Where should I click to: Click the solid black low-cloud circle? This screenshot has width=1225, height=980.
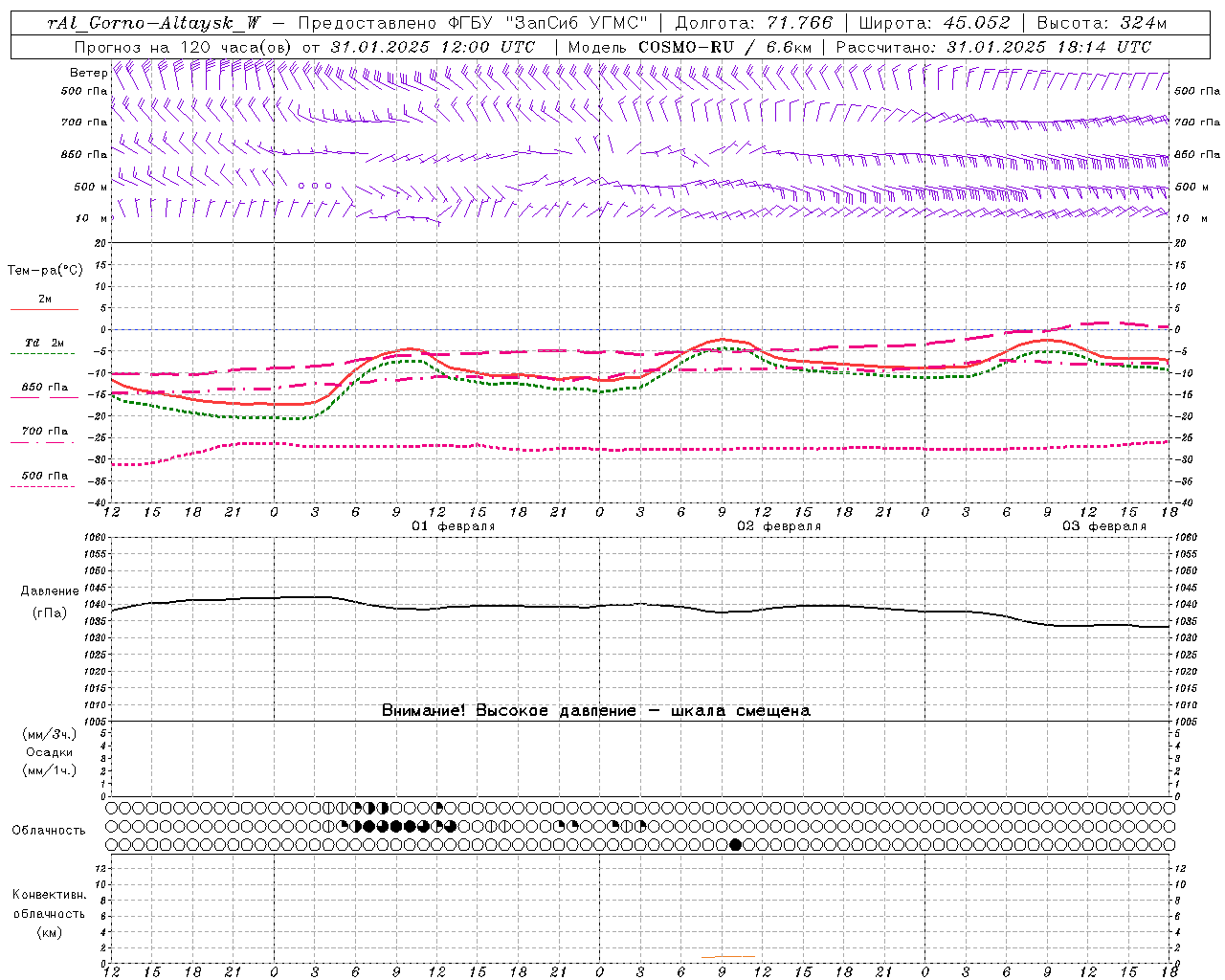tap(735, 844)
